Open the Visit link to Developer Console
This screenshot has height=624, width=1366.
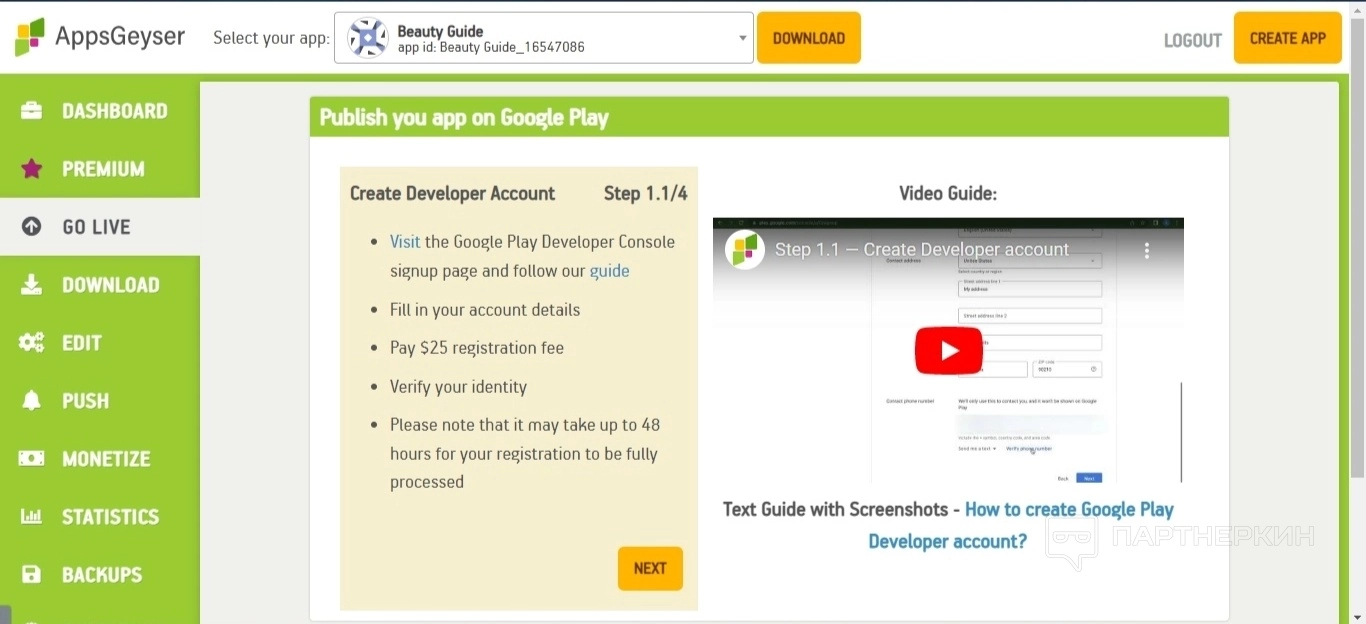coord(405,242)
